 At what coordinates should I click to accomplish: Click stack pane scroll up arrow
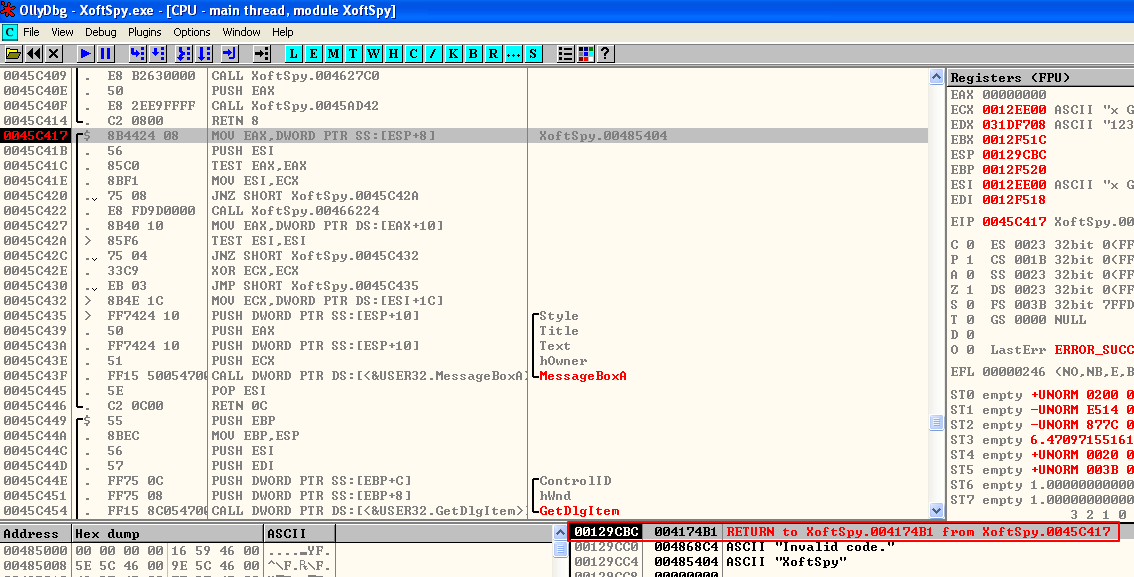click(x=560, y=532)
